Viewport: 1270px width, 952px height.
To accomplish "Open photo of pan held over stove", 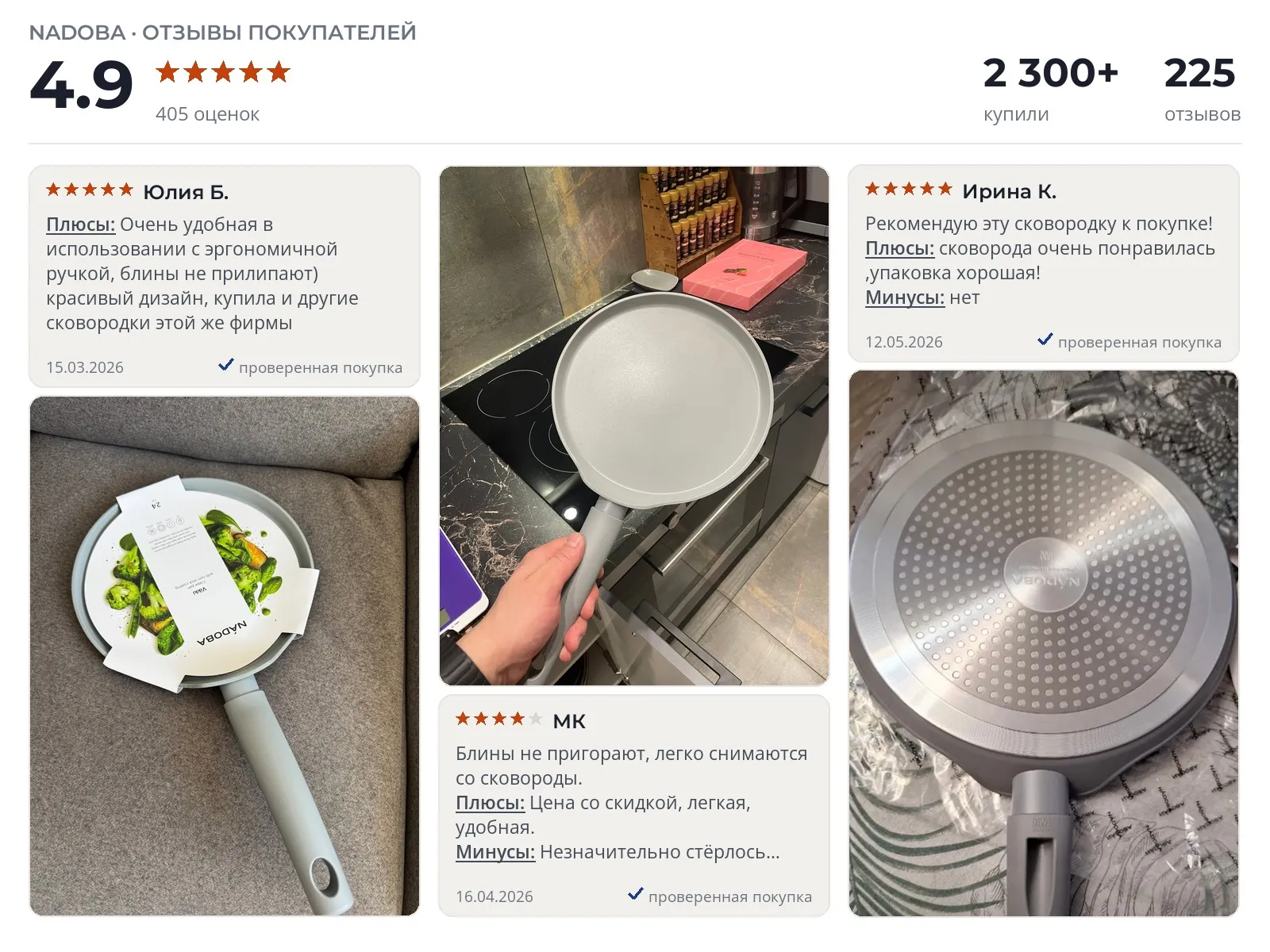I will [x=634, y=426].
